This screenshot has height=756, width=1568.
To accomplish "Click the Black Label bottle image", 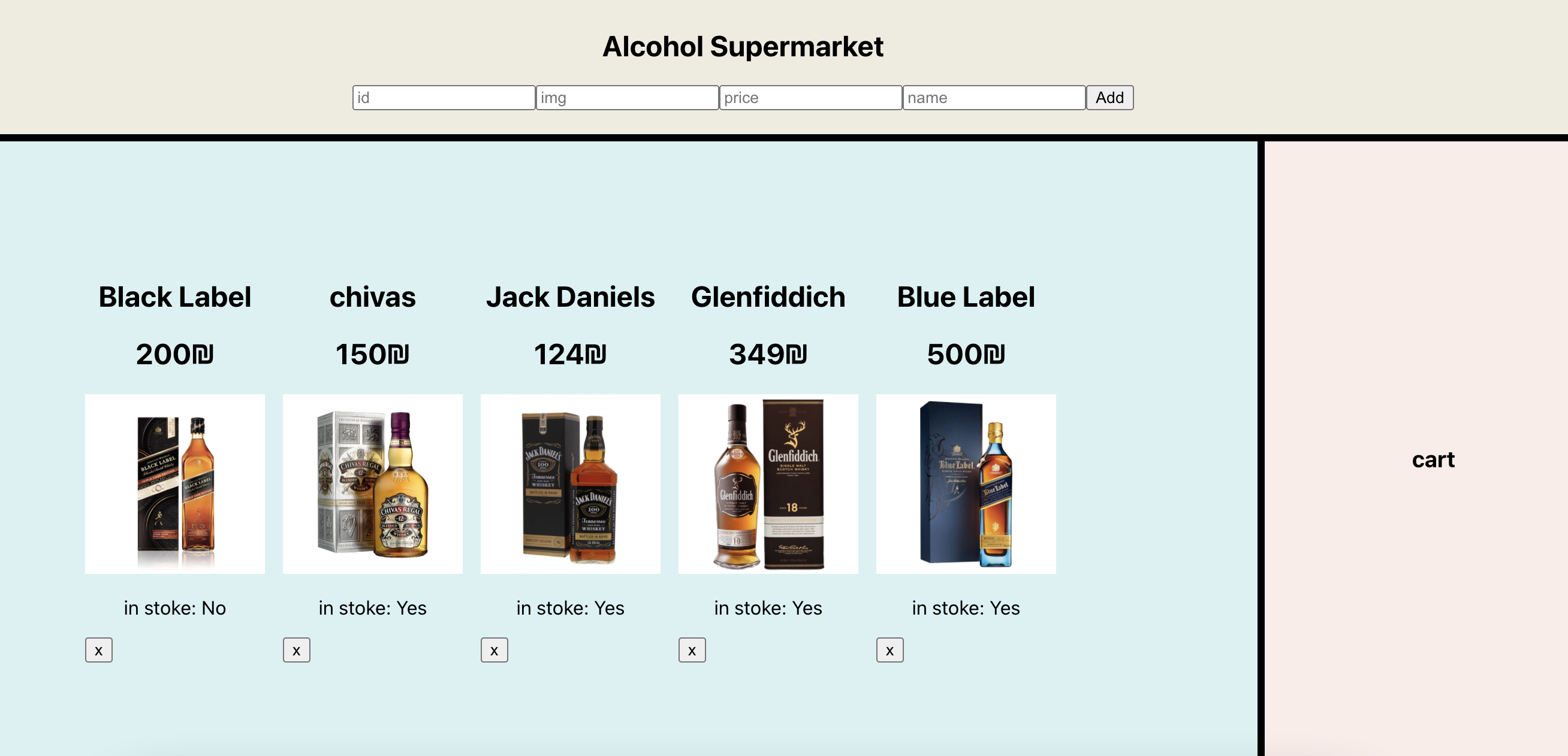I will coord(174,483).
